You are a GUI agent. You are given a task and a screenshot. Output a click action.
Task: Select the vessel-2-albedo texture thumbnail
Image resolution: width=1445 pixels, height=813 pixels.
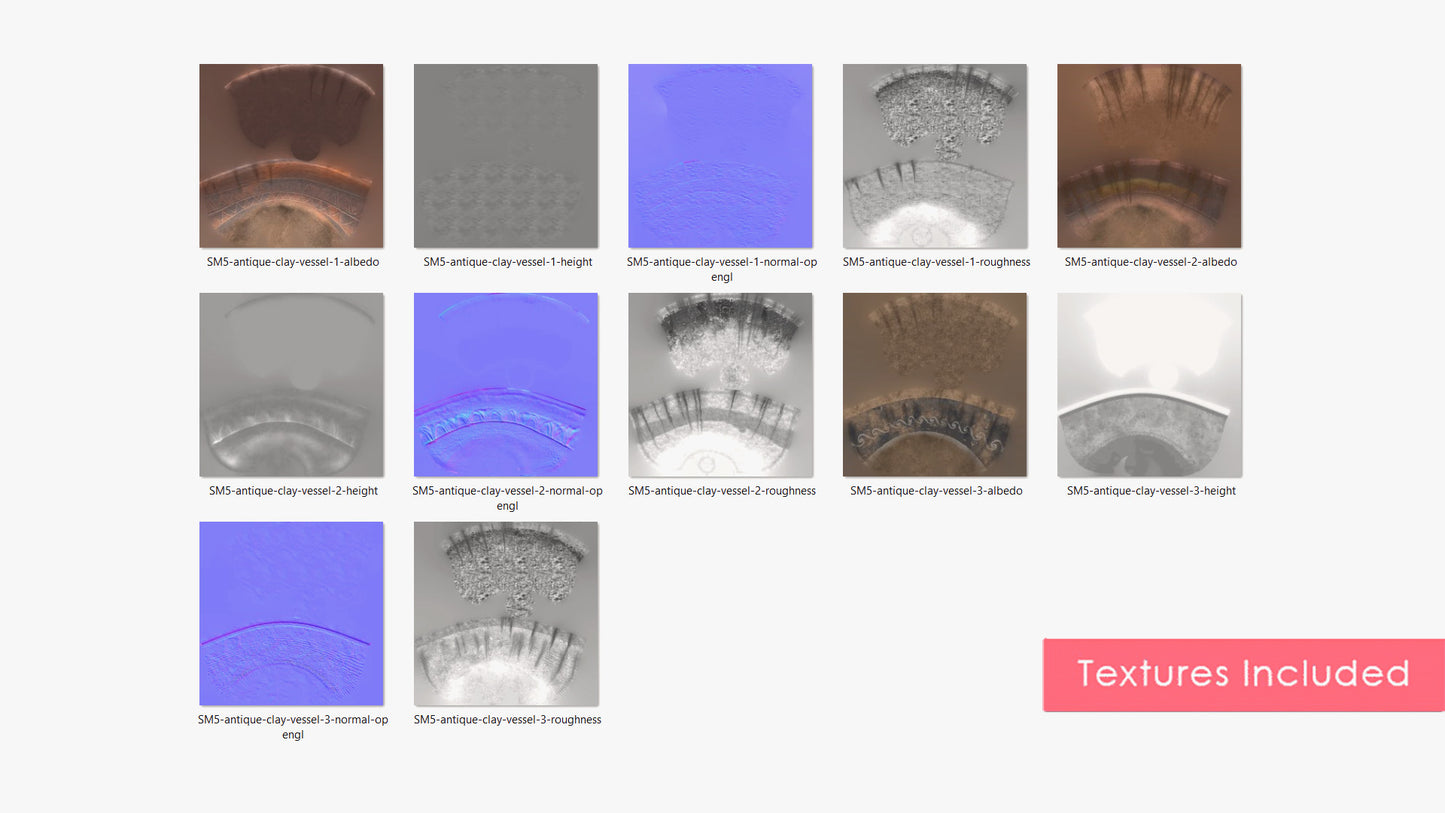1149,155
